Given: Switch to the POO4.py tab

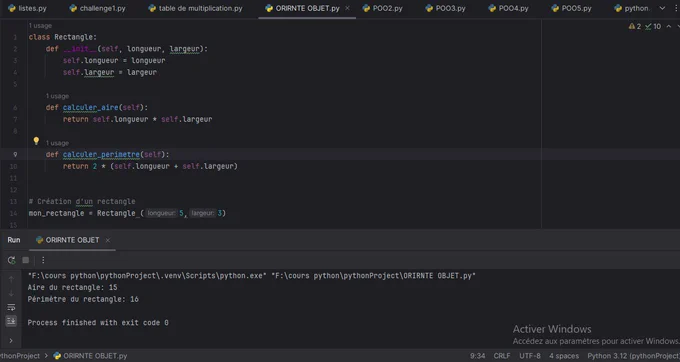Looking at the screenshot, I should [x=508, y=8].
